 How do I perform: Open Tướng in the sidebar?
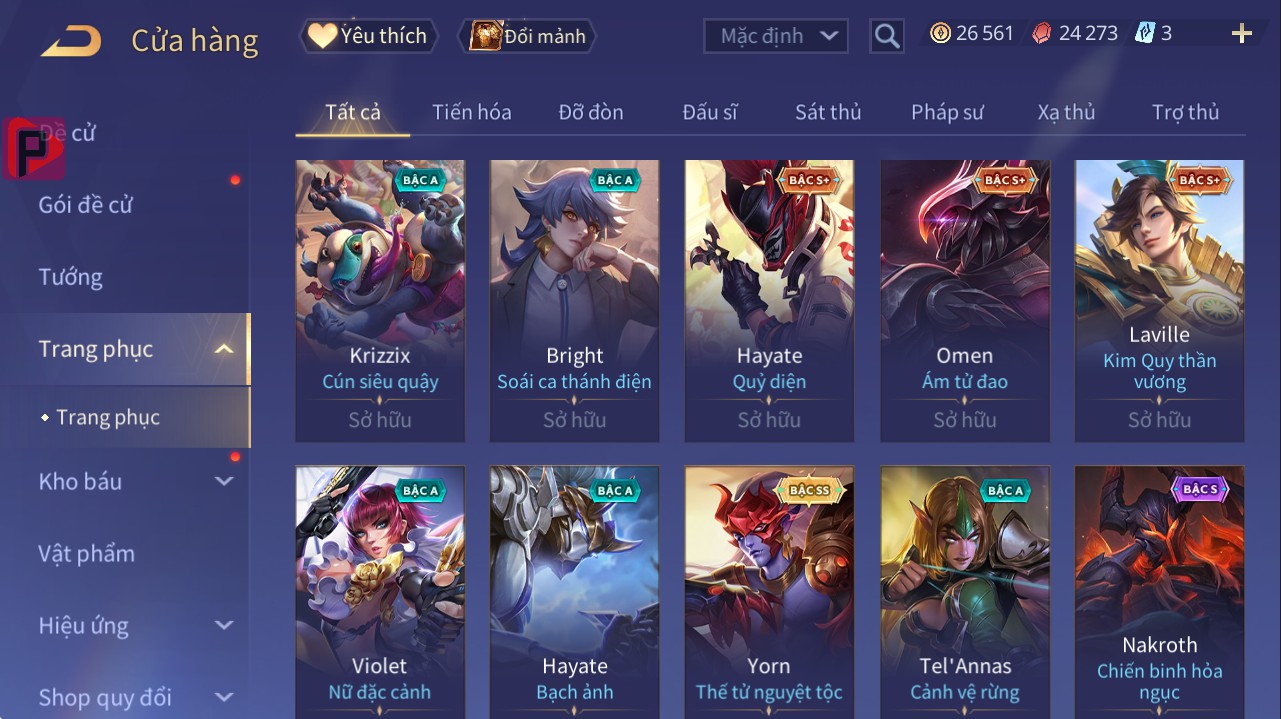click(71, 277)
